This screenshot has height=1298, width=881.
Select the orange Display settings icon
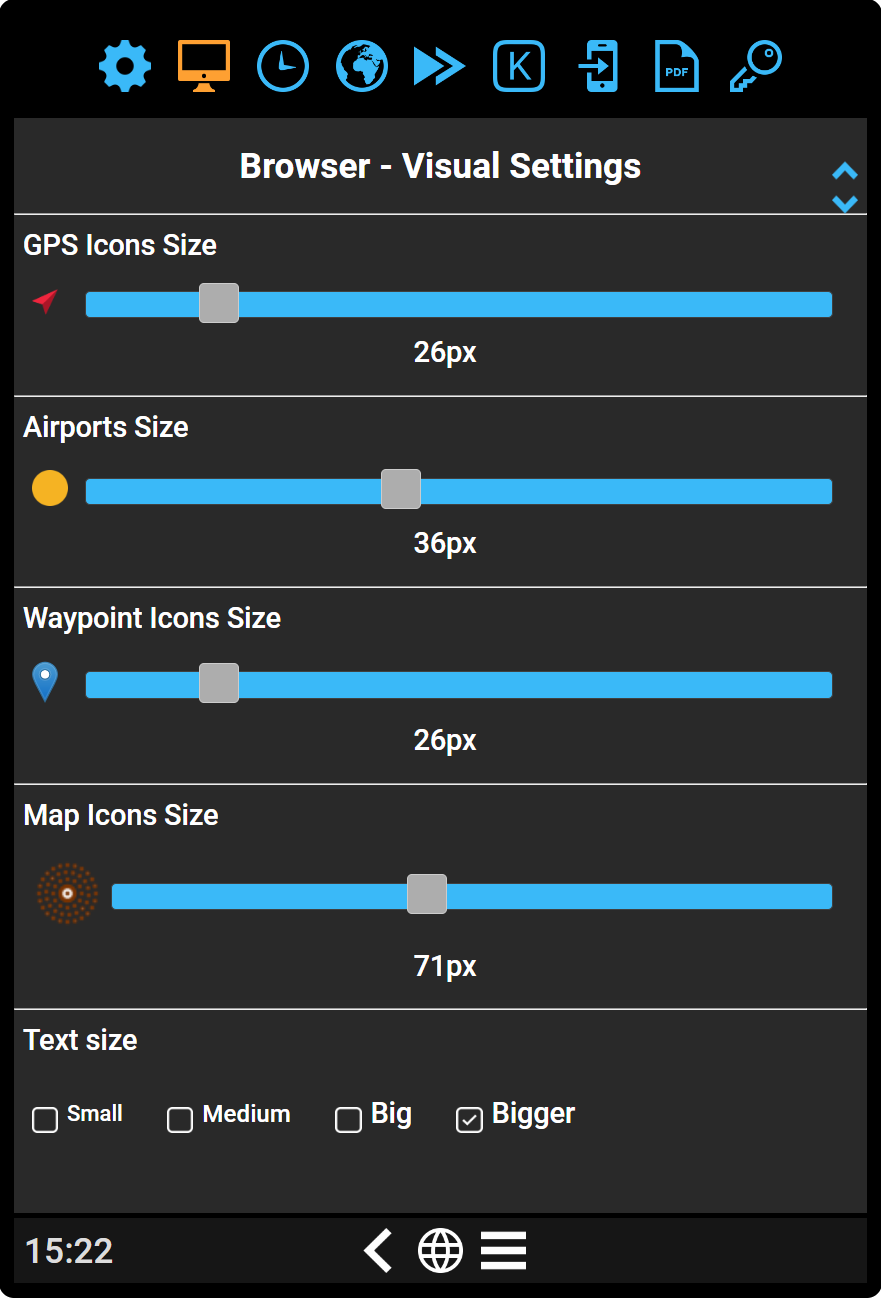(x=203, y=66)
